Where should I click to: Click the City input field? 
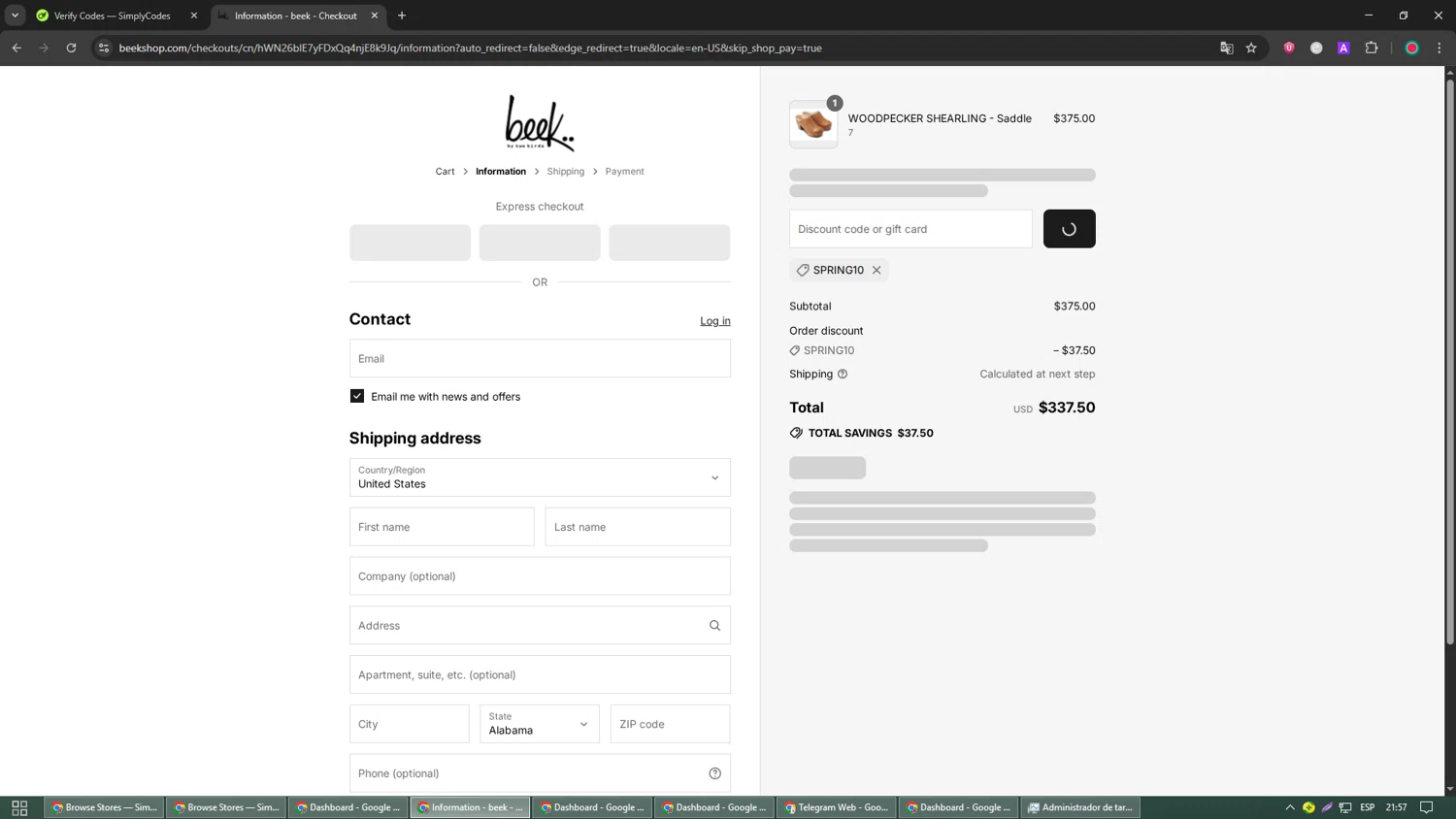410,724
